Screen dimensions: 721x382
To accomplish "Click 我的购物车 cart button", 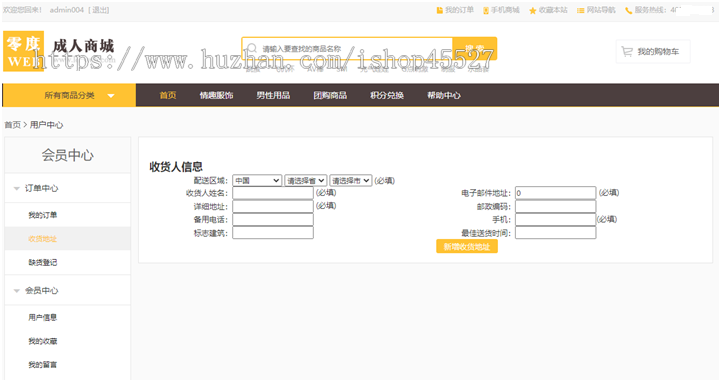I will pos(653,51).
